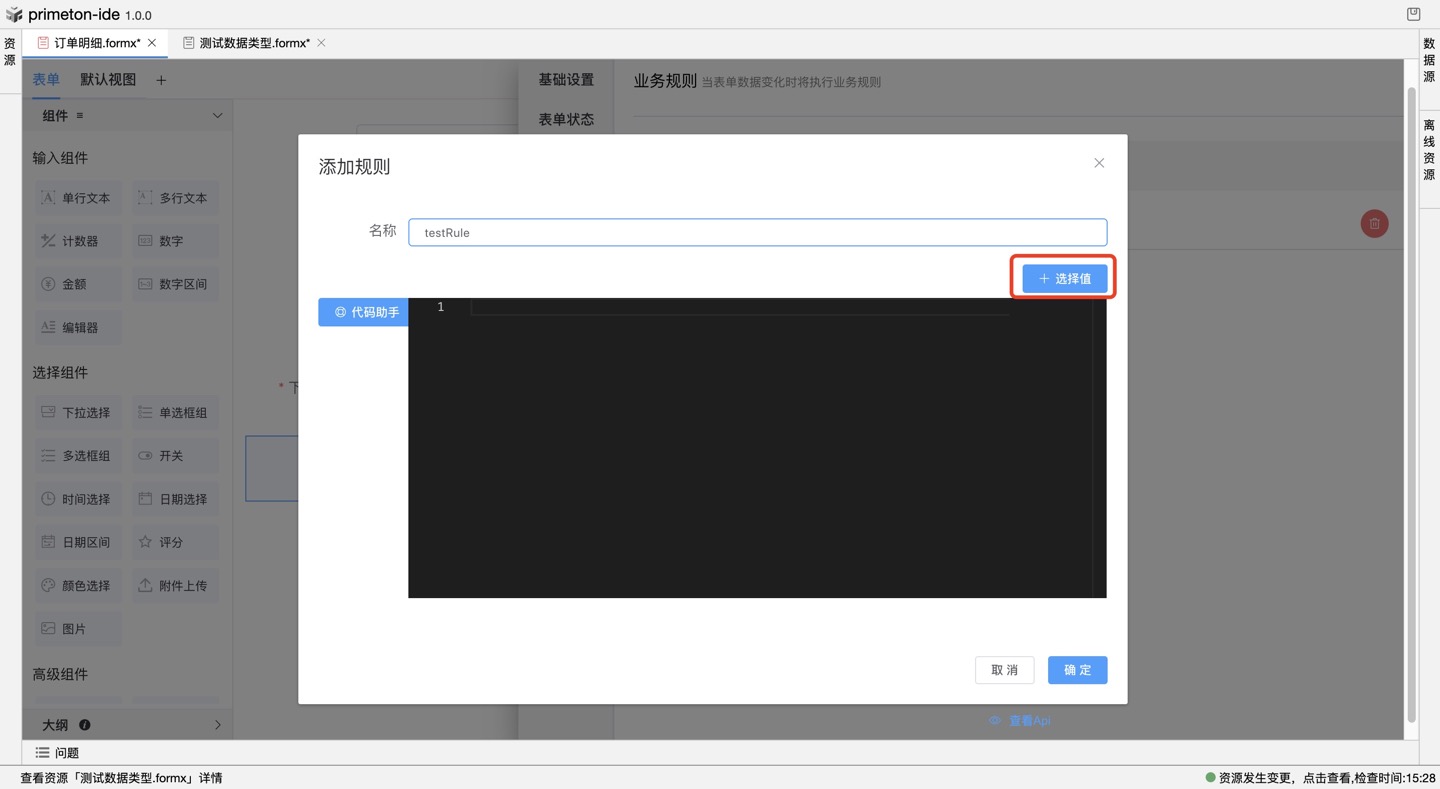Click the save icon in title bar
This screenshot has width=1440, height=789.
pos(1413,14)
